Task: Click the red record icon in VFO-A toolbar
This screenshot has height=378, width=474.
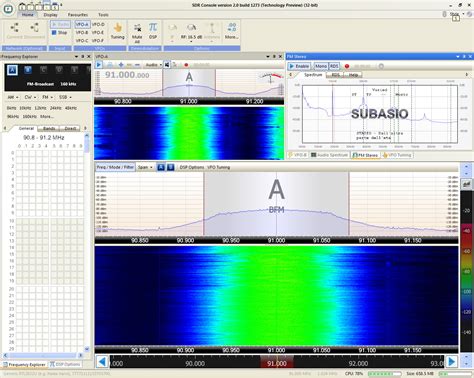Action: tap(186, 65)
